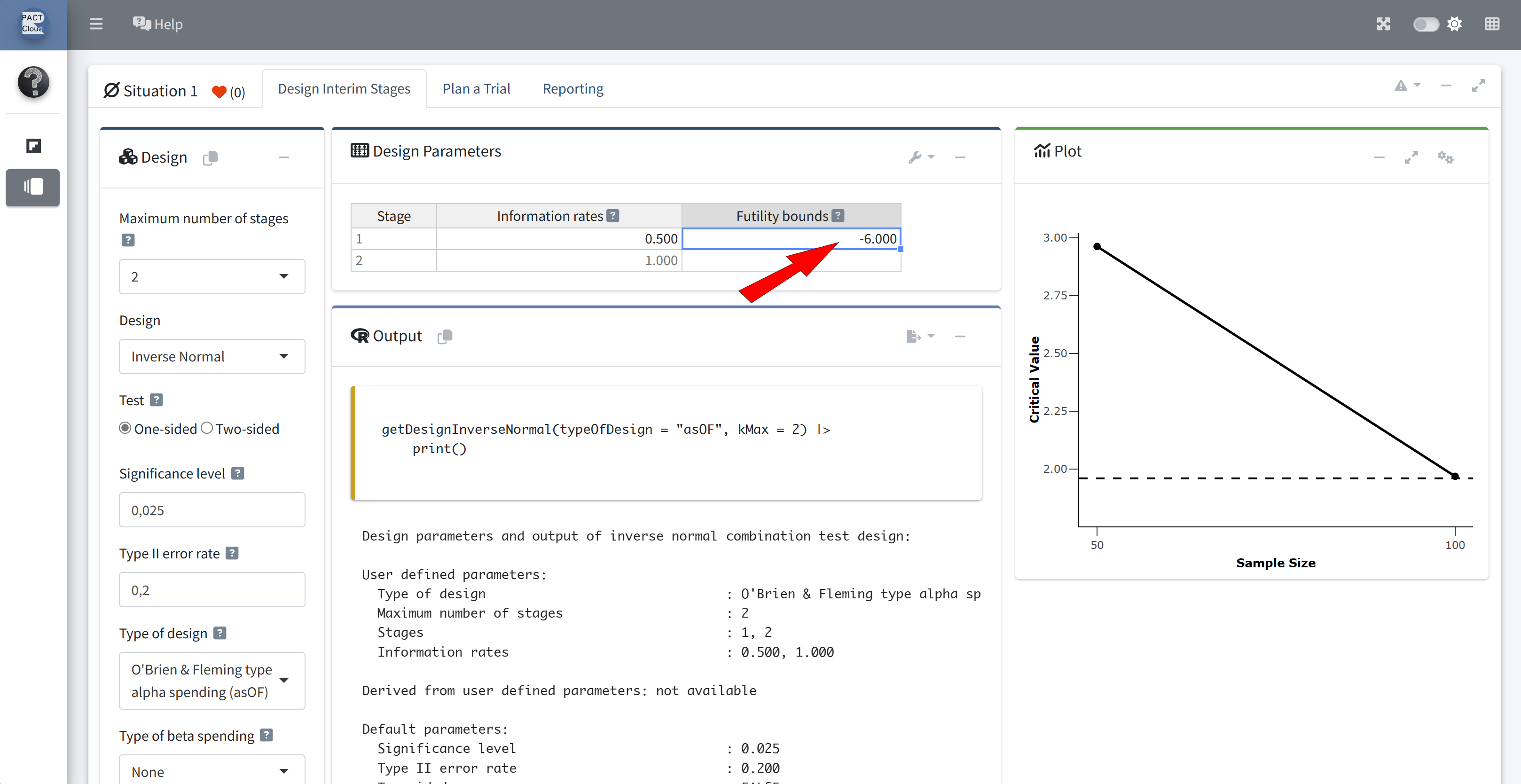Open the hamburger sidebar menu
Screen dimensions: 1521x784
[96, 24]
